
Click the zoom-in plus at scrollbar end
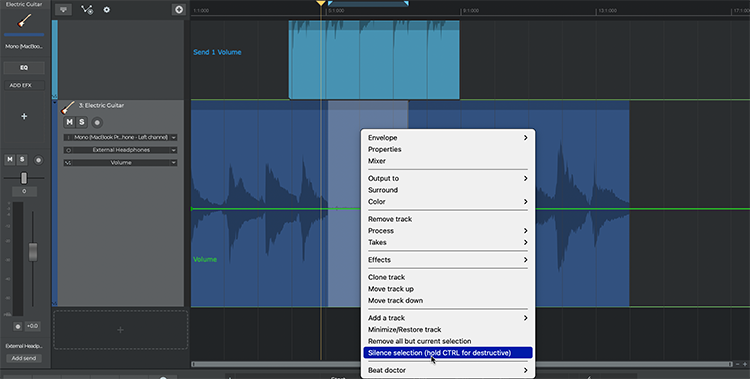(x=745, y=364)
